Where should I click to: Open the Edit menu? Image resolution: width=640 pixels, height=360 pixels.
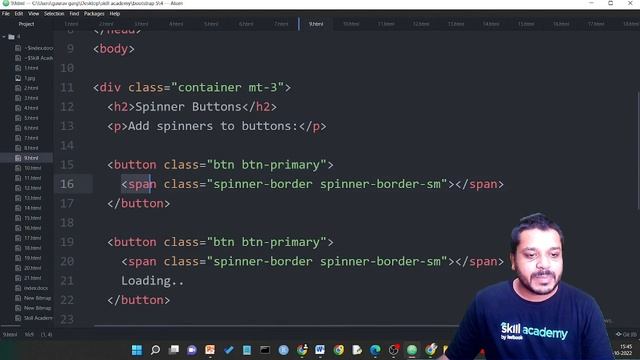pos(19,13)
